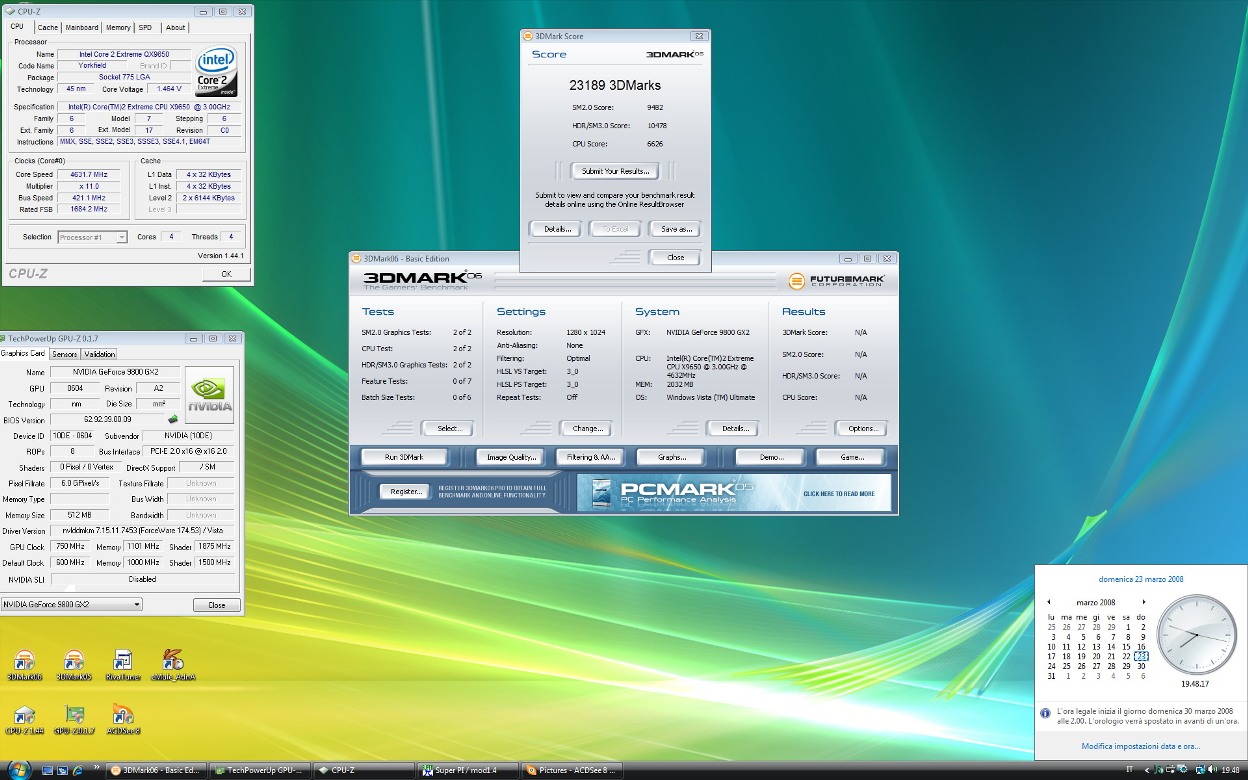
Task: Open the 3DMark05 desktop shortcut
Action: (x=73, y=665)
